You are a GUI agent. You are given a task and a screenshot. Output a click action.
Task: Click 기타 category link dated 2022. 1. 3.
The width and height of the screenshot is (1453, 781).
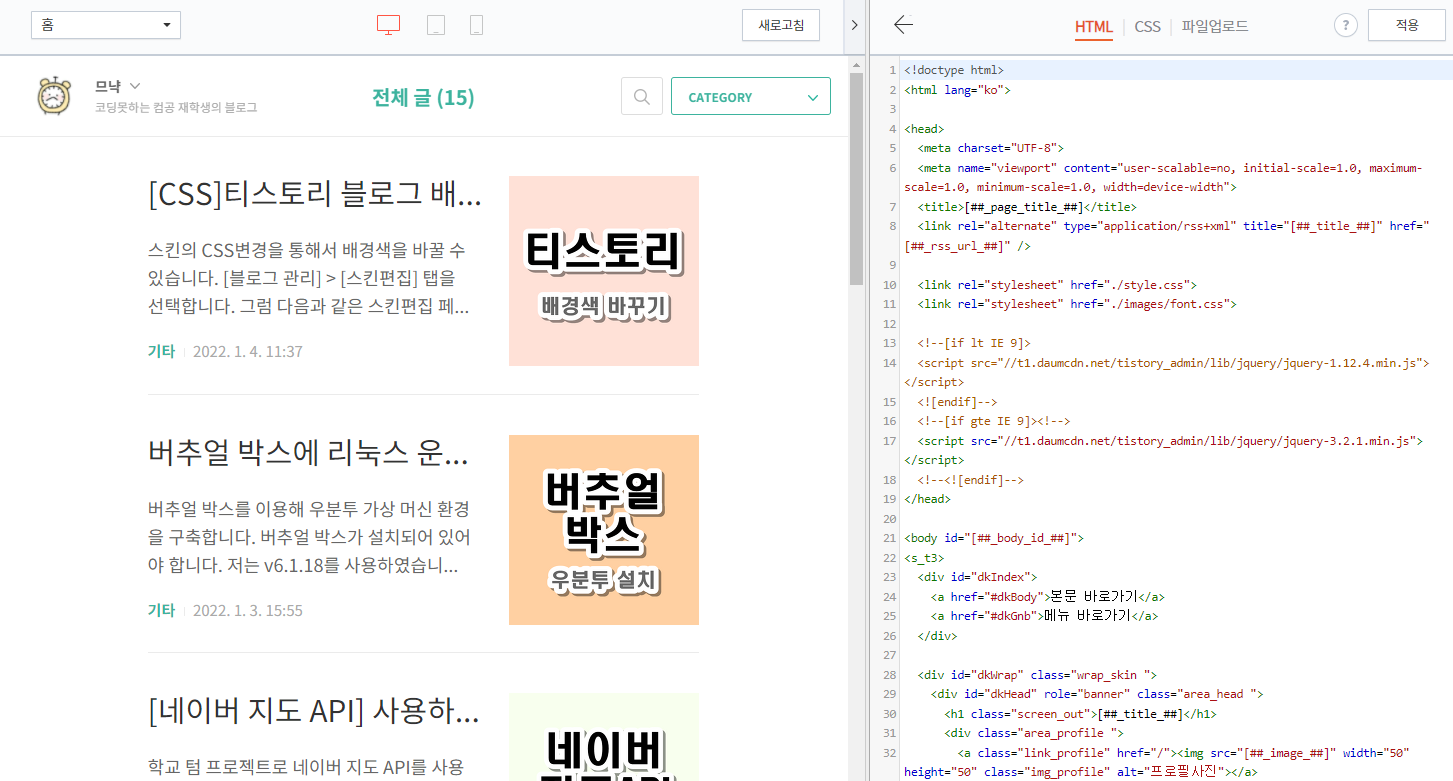(161, 611)
